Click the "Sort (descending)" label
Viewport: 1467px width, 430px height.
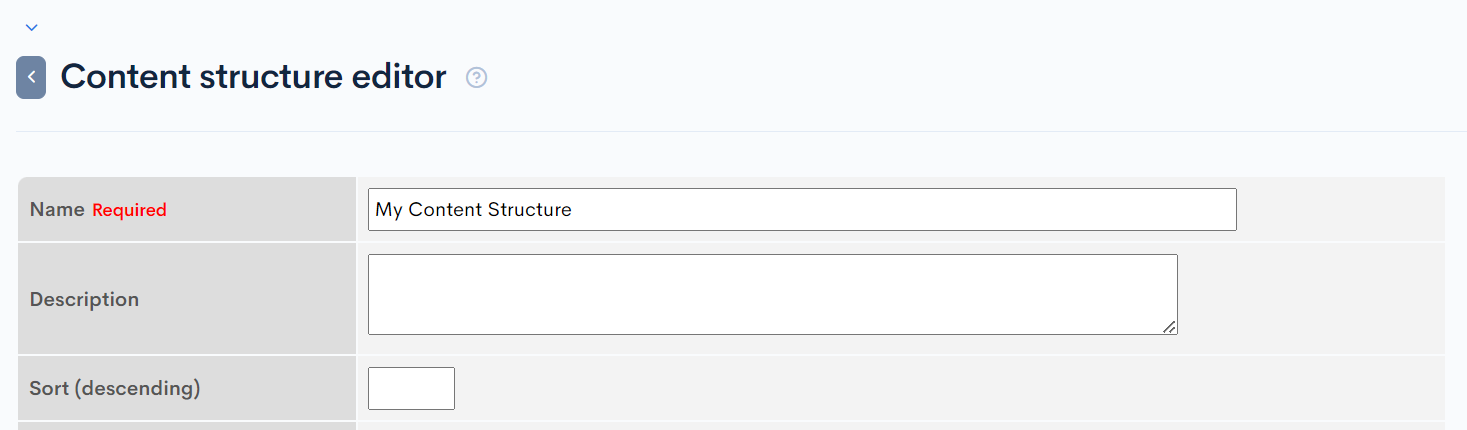115,388
